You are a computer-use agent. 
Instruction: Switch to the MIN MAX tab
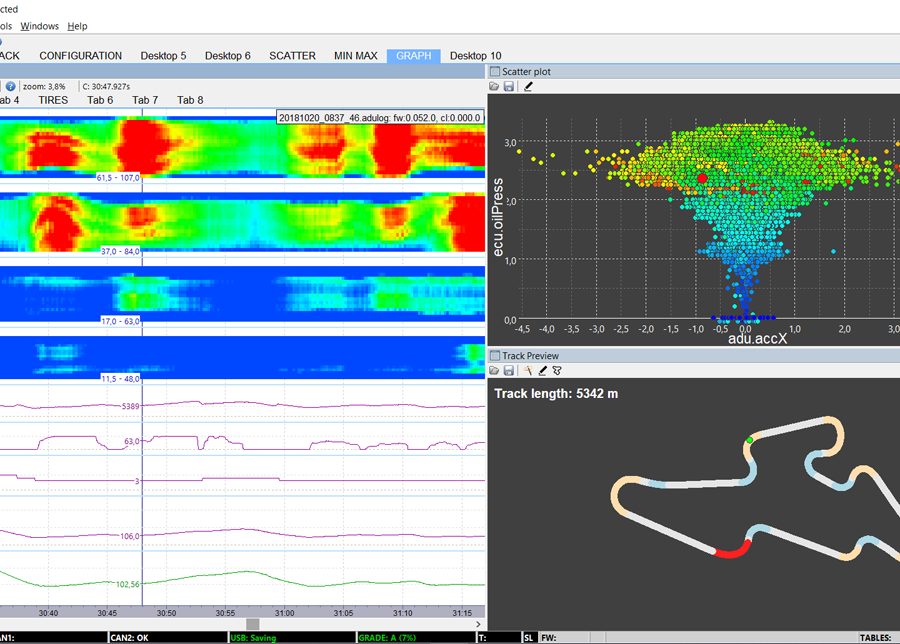pos(356,56)
